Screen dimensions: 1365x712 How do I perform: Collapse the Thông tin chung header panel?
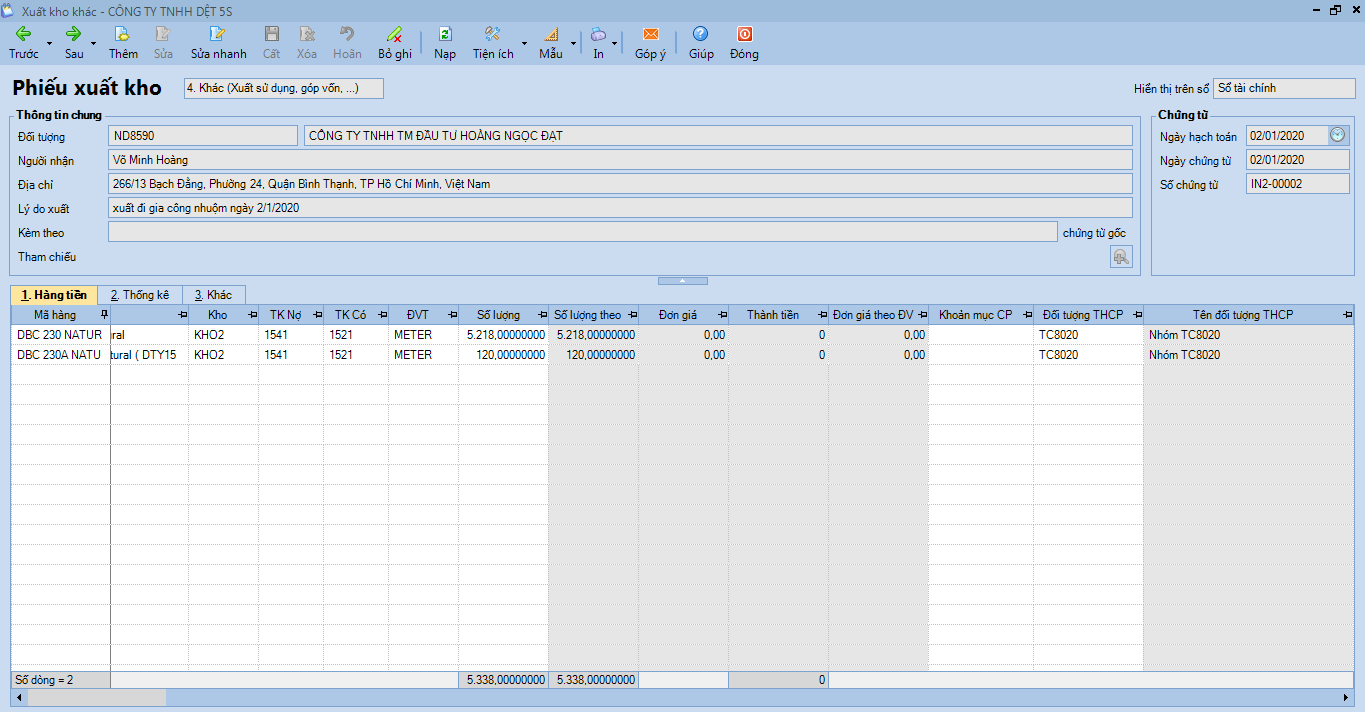pos(682,281)
